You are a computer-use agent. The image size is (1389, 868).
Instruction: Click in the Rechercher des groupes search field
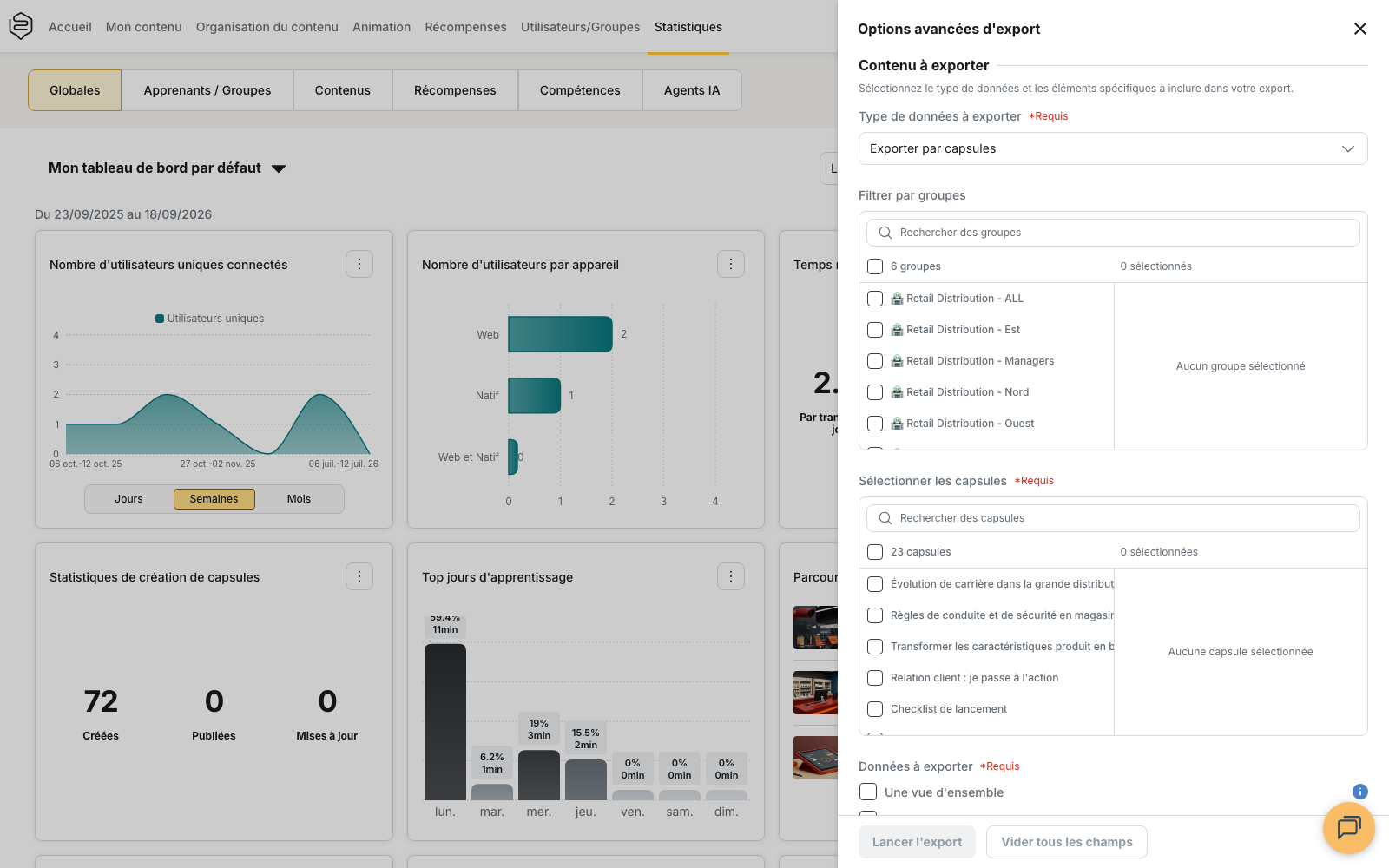click(1113, 233)
